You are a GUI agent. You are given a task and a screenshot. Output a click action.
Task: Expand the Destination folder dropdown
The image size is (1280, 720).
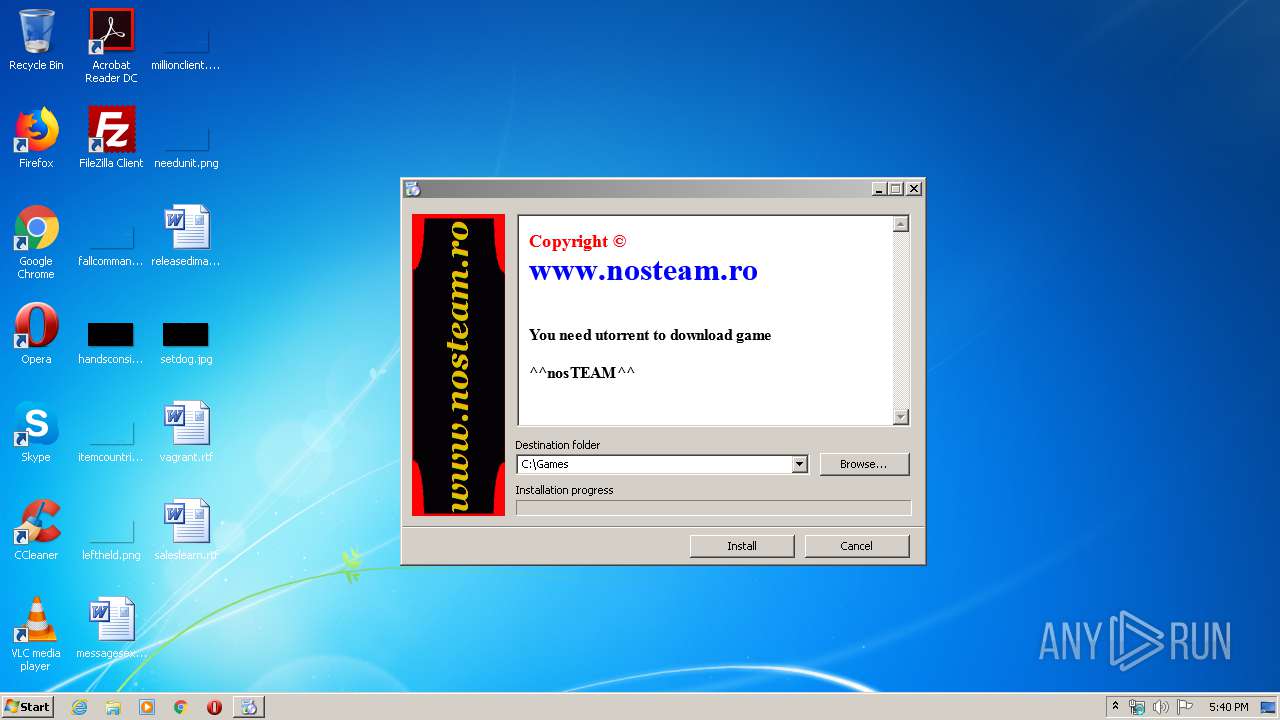pos(799,464)
